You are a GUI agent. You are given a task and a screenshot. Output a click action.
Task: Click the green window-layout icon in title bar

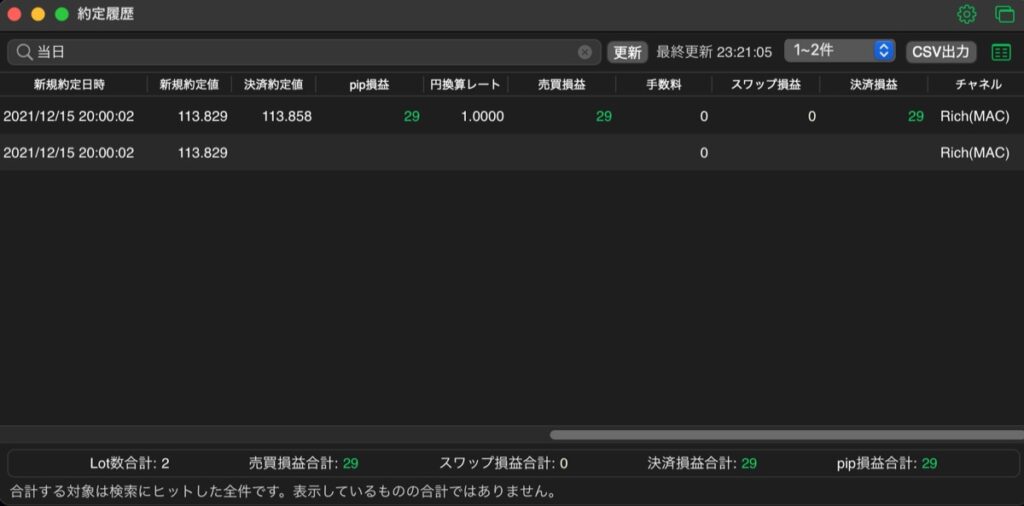point(1004,14)
